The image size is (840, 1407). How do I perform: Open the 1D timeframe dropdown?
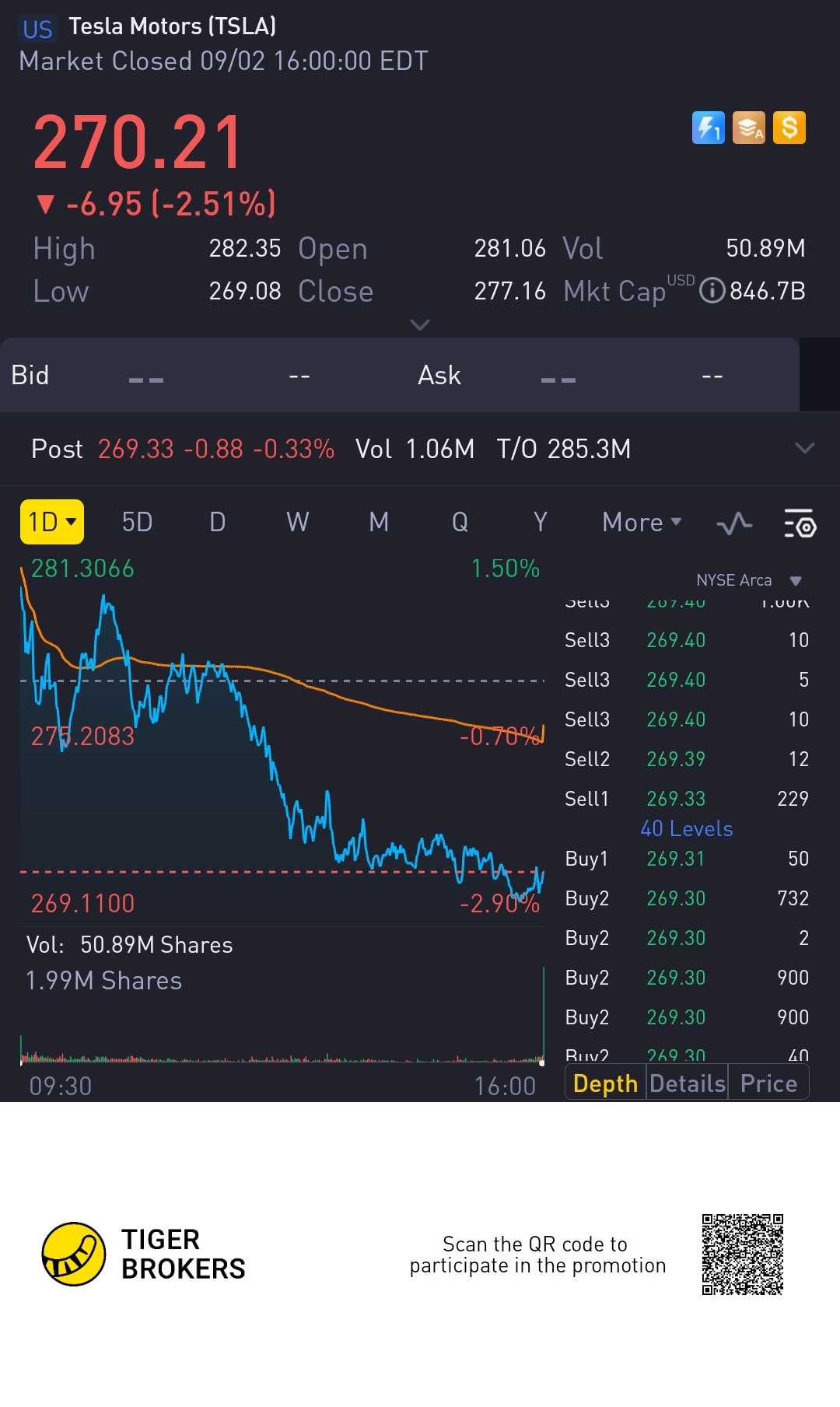pos(51,522)
